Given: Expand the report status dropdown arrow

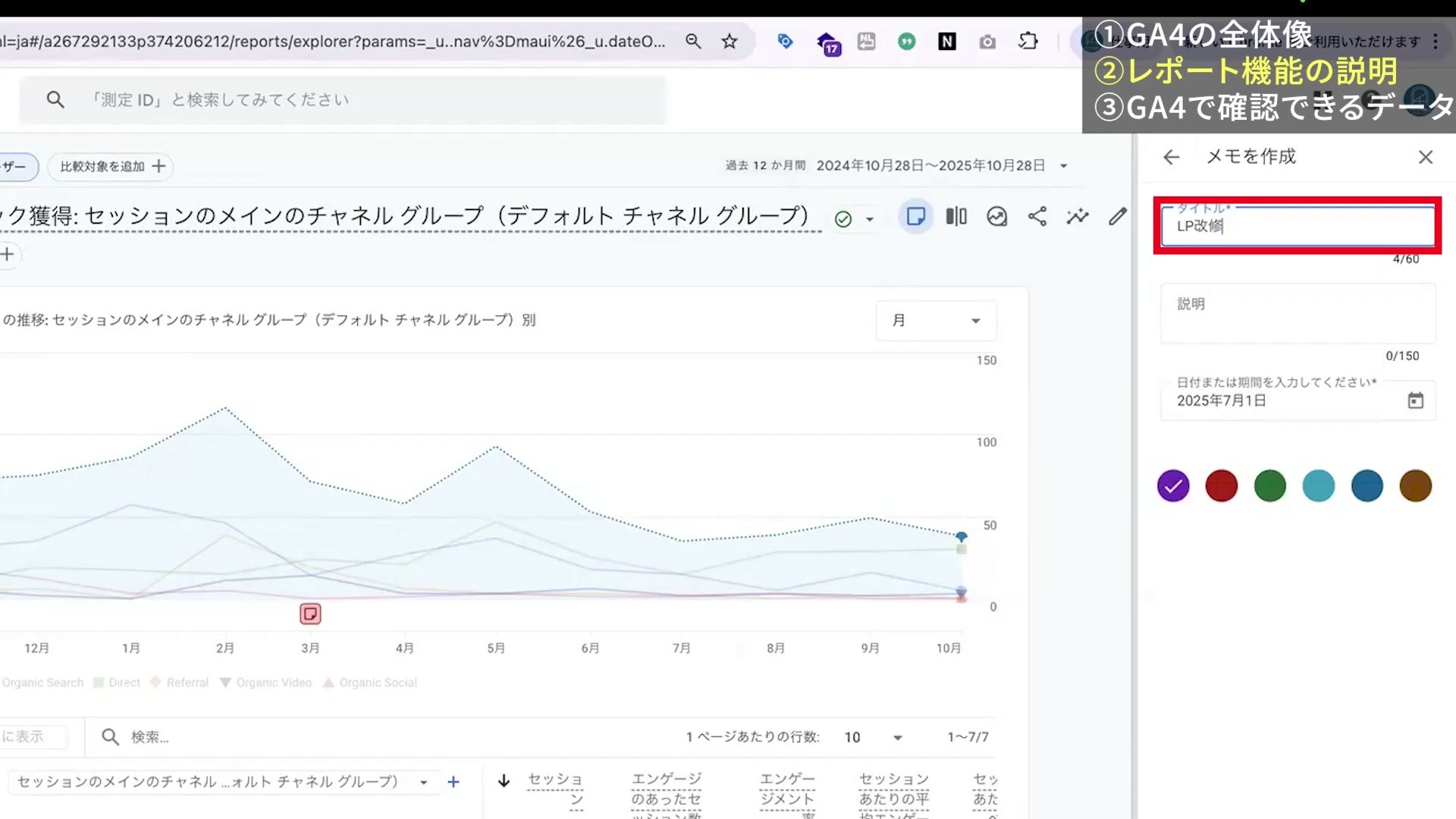Looking at the screenshot, I should pos(870,219).
